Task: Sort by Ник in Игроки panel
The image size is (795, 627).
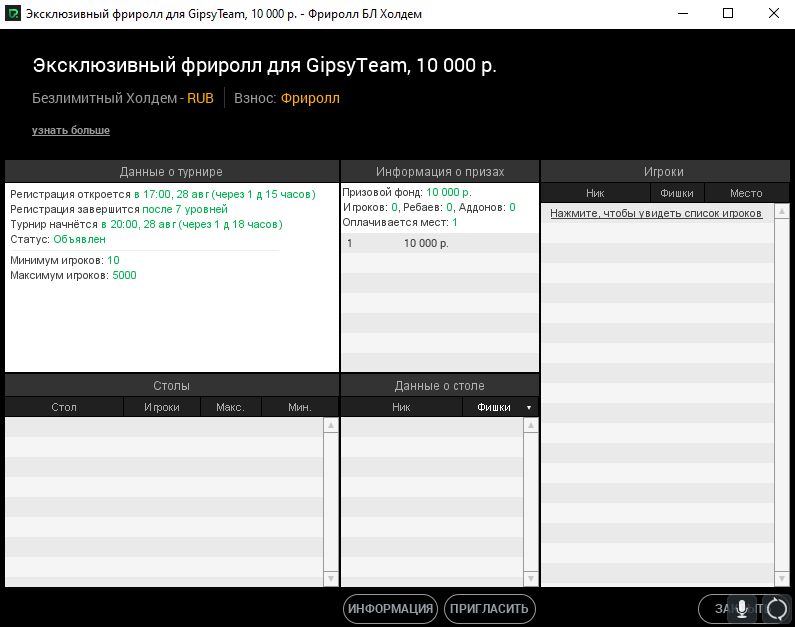Action: point(595,193)
